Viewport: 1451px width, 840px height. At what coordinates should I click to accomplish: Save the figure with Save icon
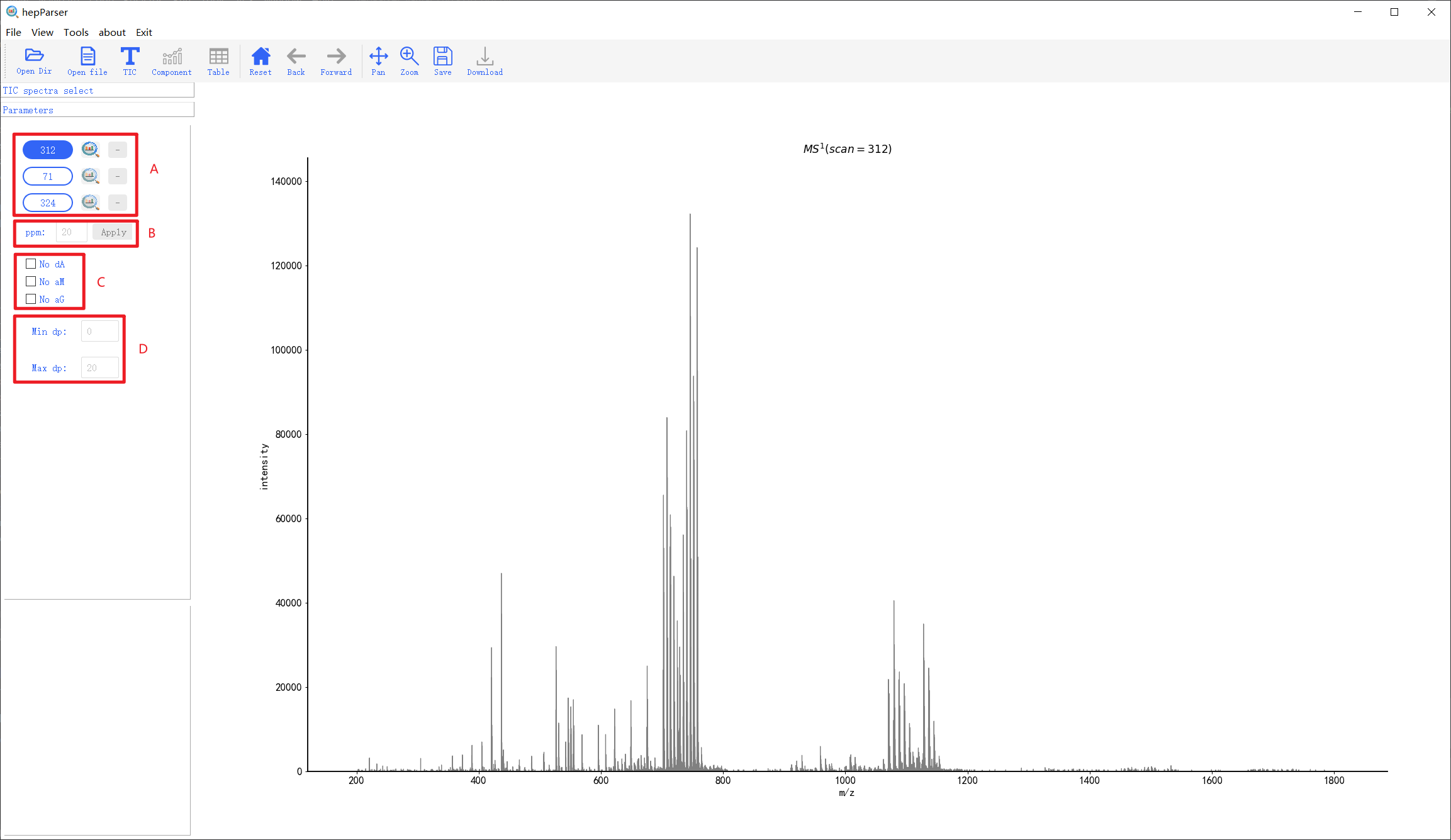point(442,61)
